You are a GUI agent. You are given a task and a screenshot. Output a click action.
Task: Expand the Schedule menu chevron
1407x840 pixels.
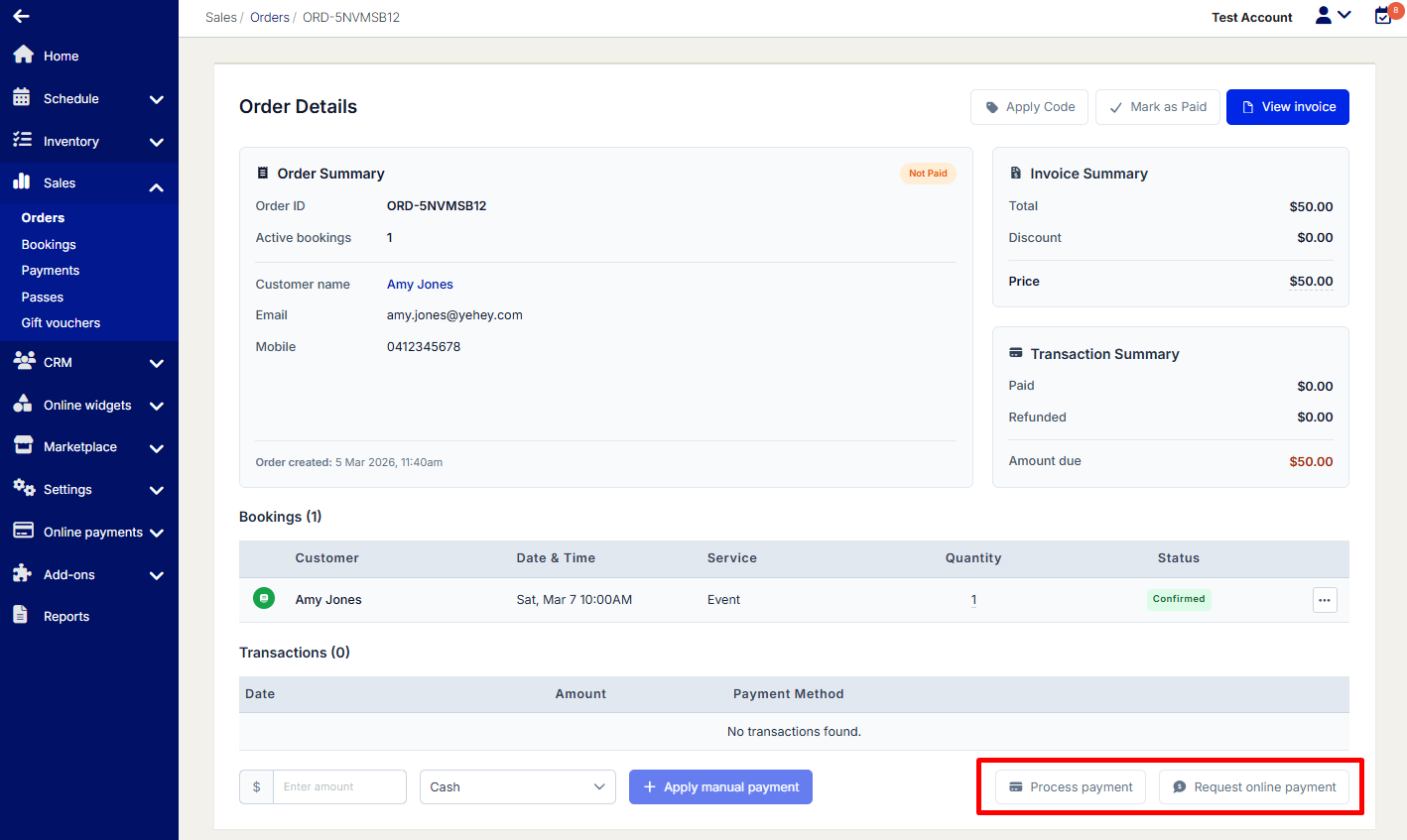click(156, 99)
